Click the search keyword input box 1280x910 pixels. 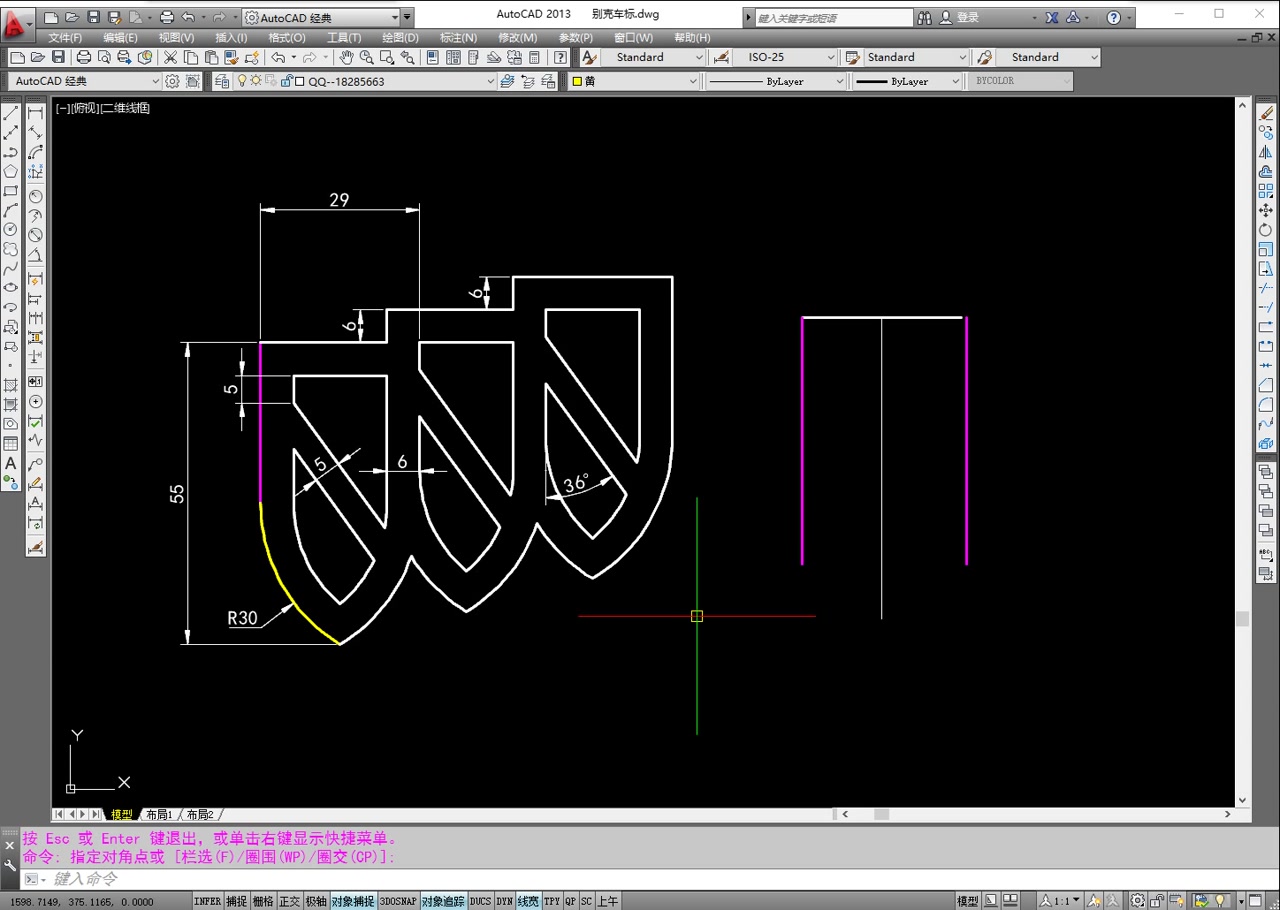pyautogui.click(x=834, y=18)
